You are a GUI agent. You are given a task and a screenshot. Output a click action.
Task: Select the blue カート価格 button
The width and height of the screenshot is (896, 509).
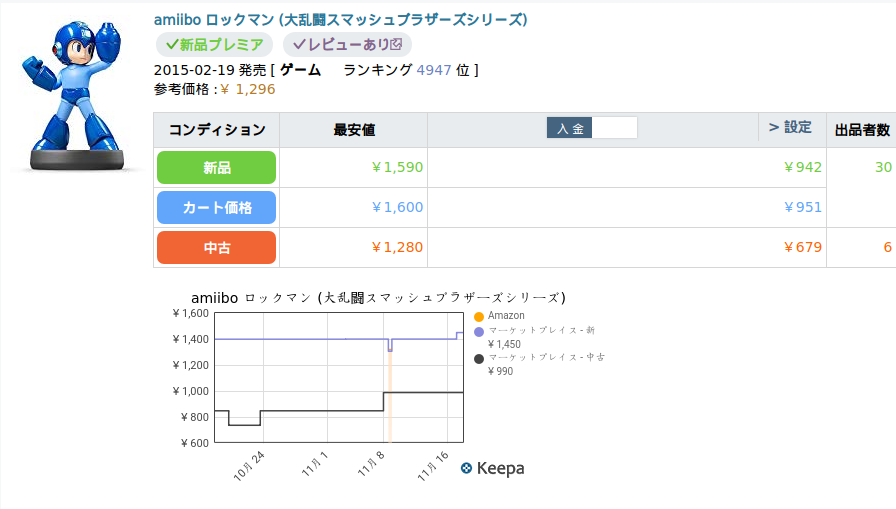click(216, 208)
